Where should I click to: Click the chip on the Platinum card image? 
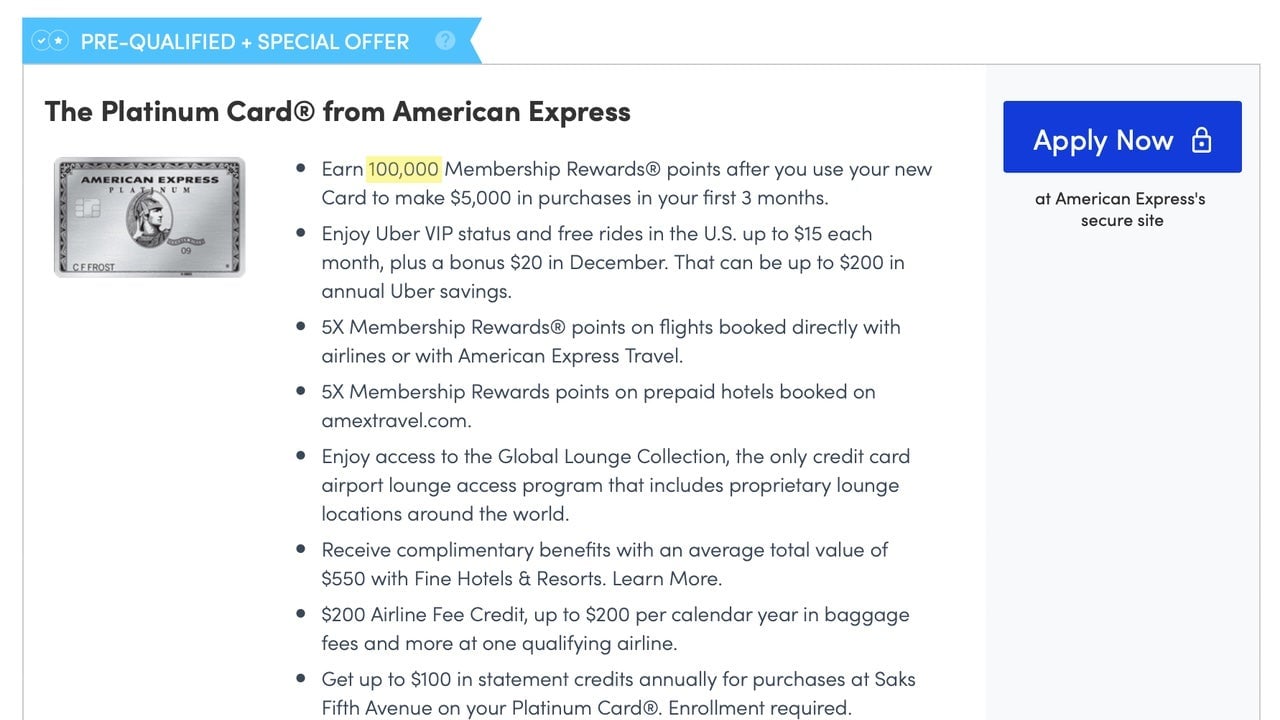(87, 210)
